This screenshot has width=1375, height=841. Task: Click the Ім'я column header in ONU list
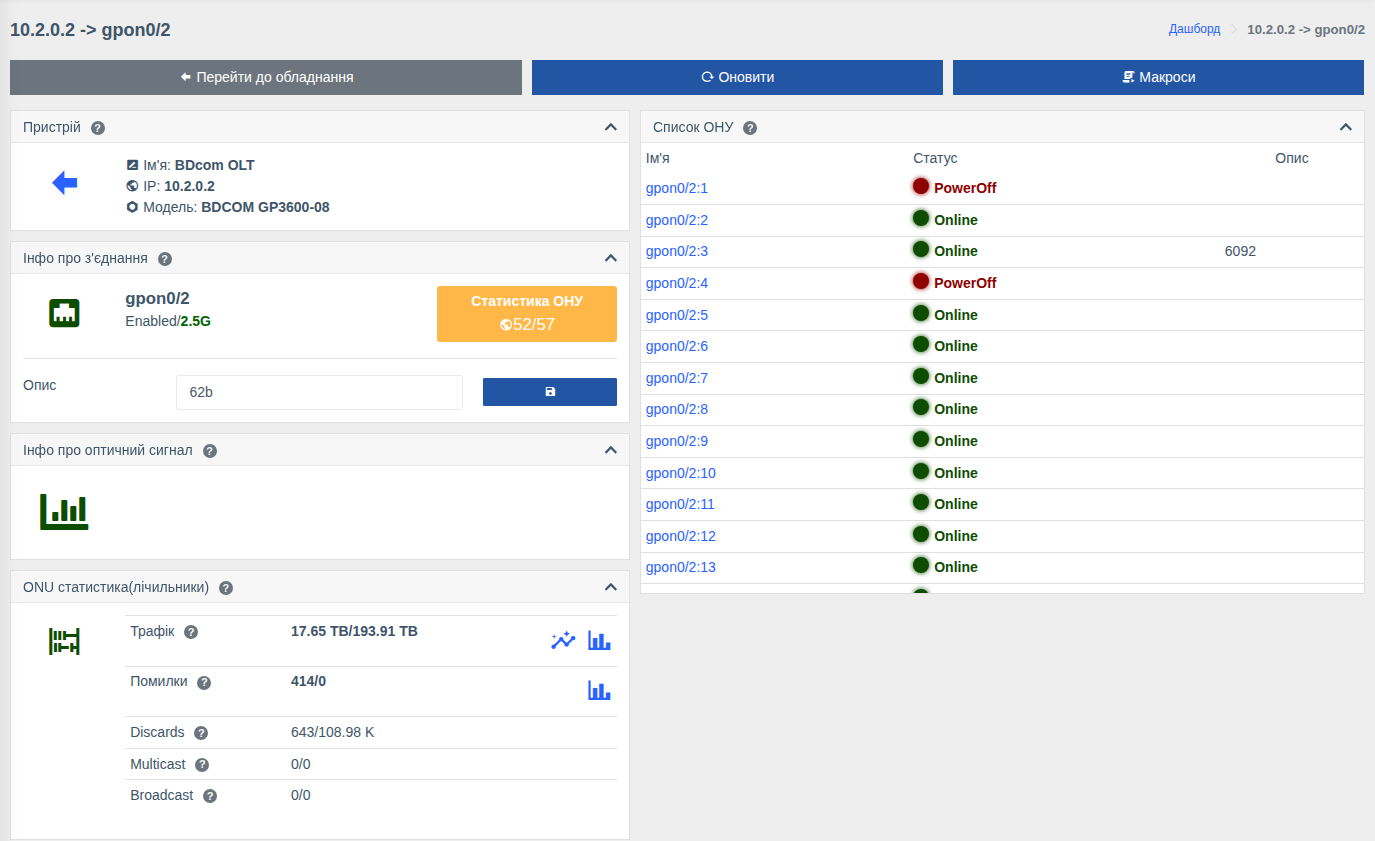[x=658, y=158]
